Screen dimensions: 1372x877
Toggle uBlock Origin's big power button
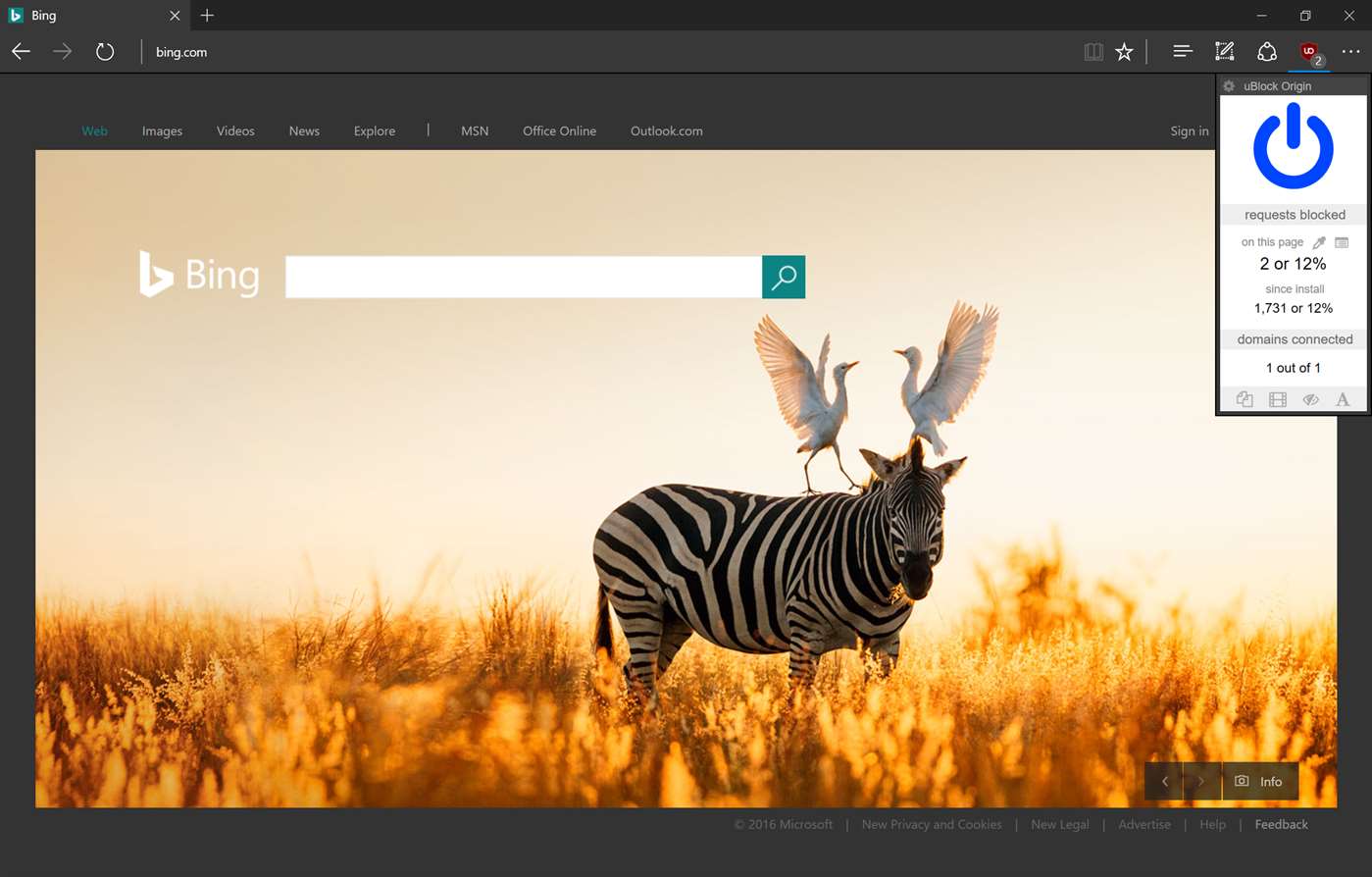pos(1293,146)
